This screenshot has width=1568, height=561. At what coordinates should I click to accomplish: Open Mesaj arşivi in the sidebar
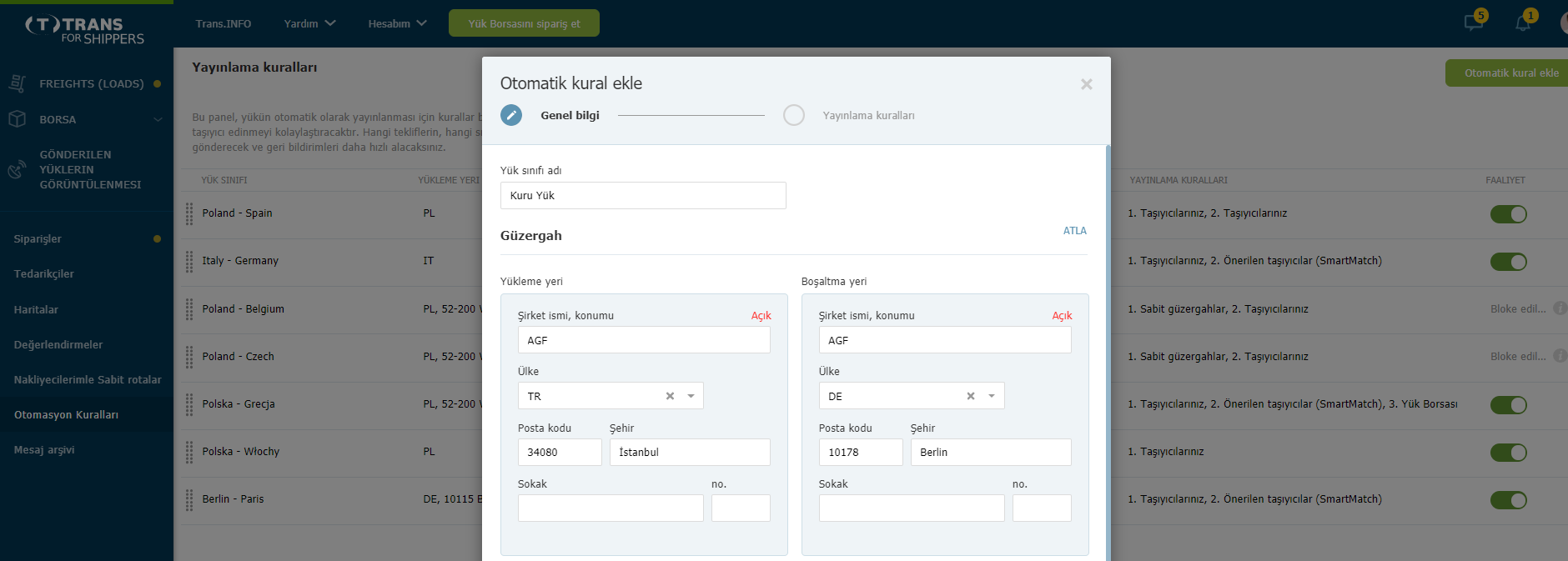[44, 449]
